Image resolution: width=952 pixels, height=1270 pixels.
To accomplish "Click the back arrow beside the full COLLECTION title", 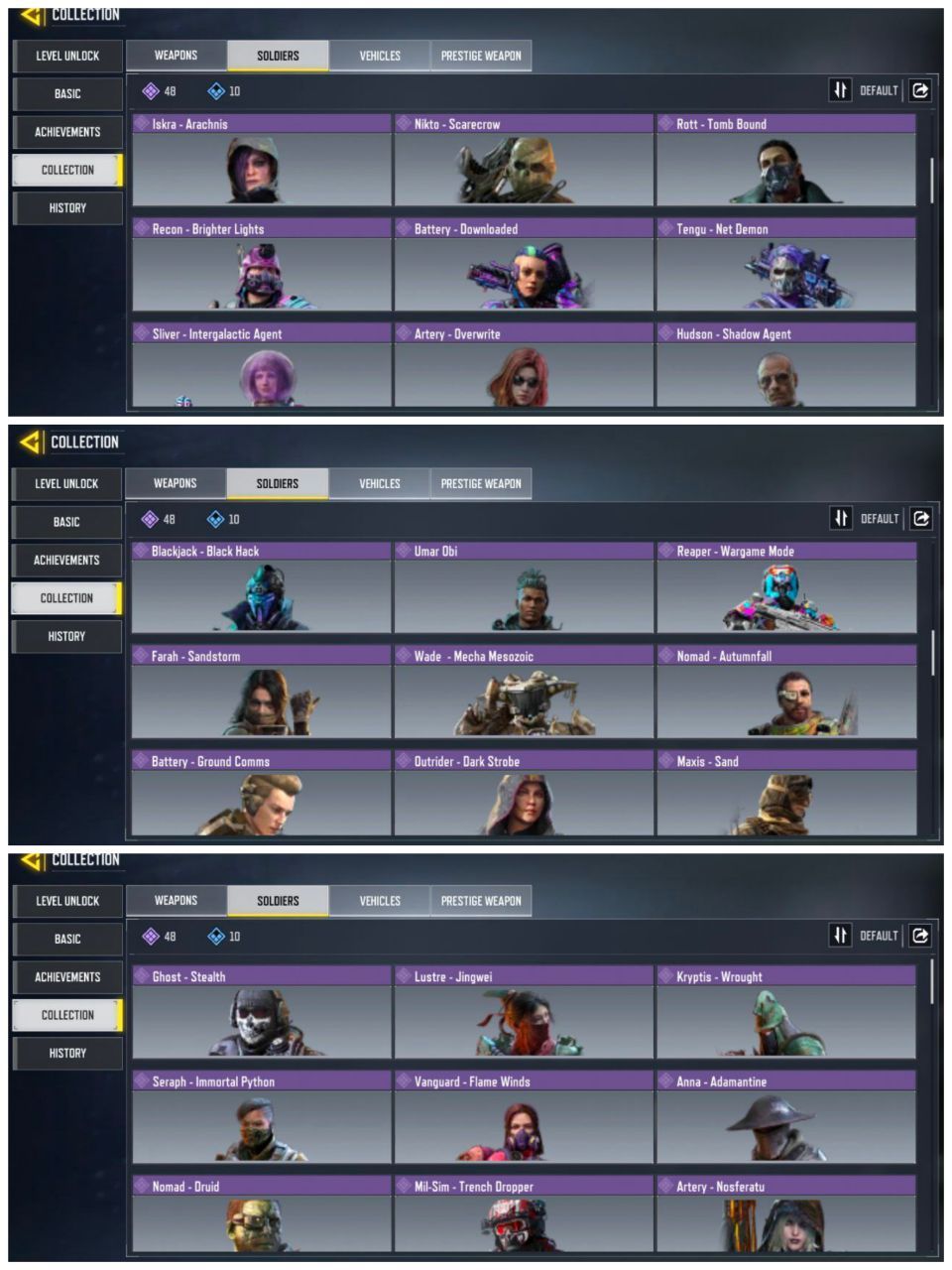I will pos(31,442).
